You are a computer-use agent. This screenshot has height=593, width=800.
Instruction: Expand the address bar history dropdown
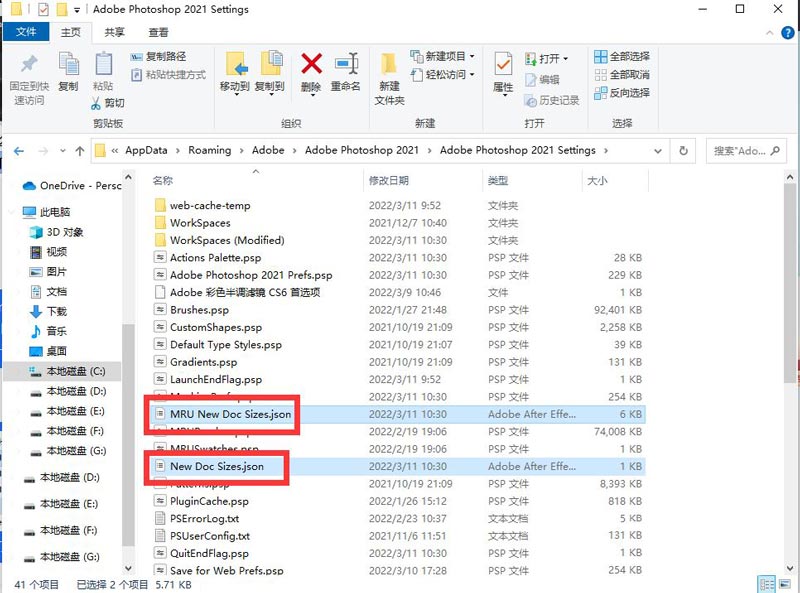(658, 151)
